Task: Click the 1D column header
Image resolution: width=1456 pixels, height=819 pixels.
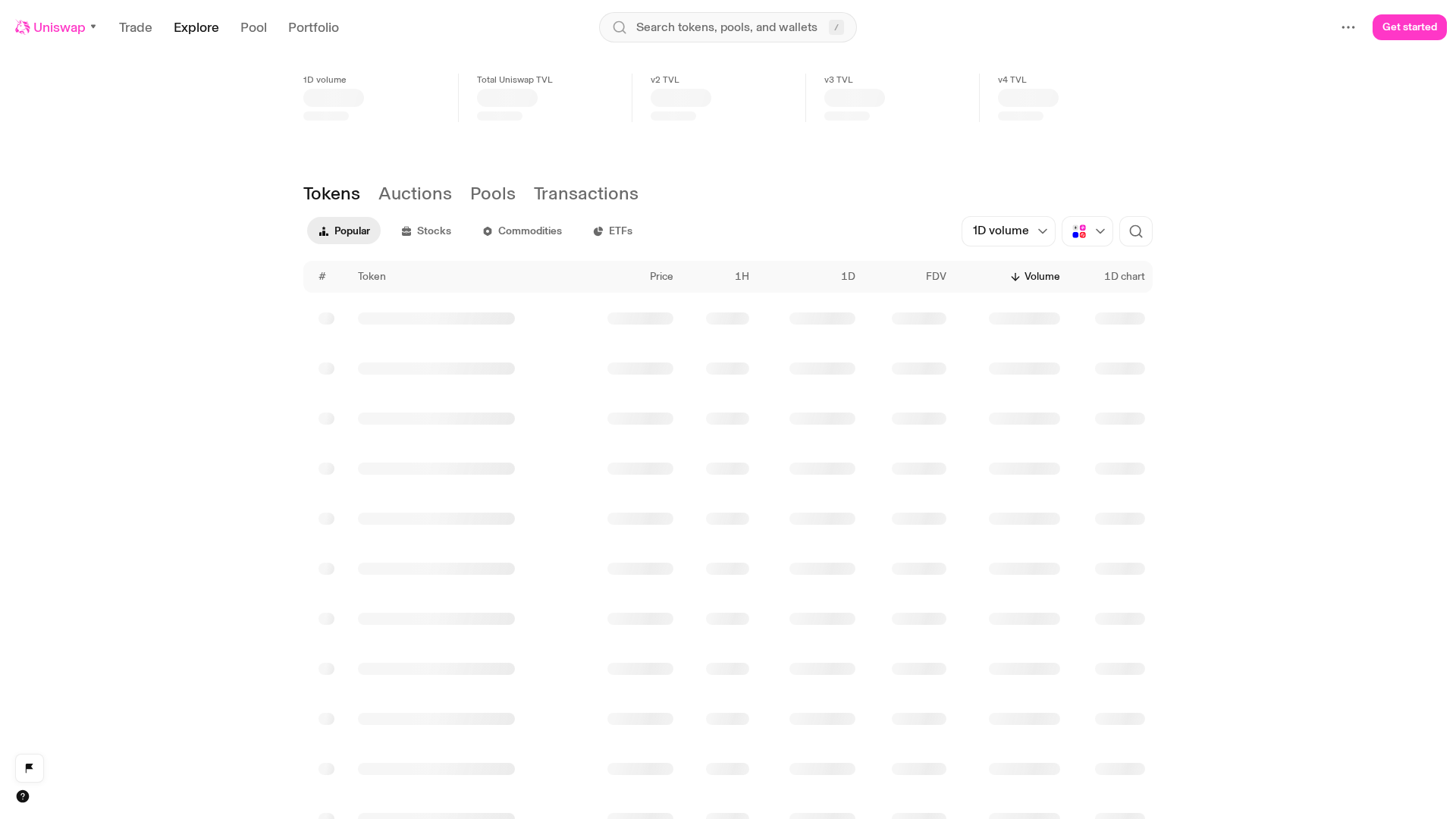Action: click(848, 277)
